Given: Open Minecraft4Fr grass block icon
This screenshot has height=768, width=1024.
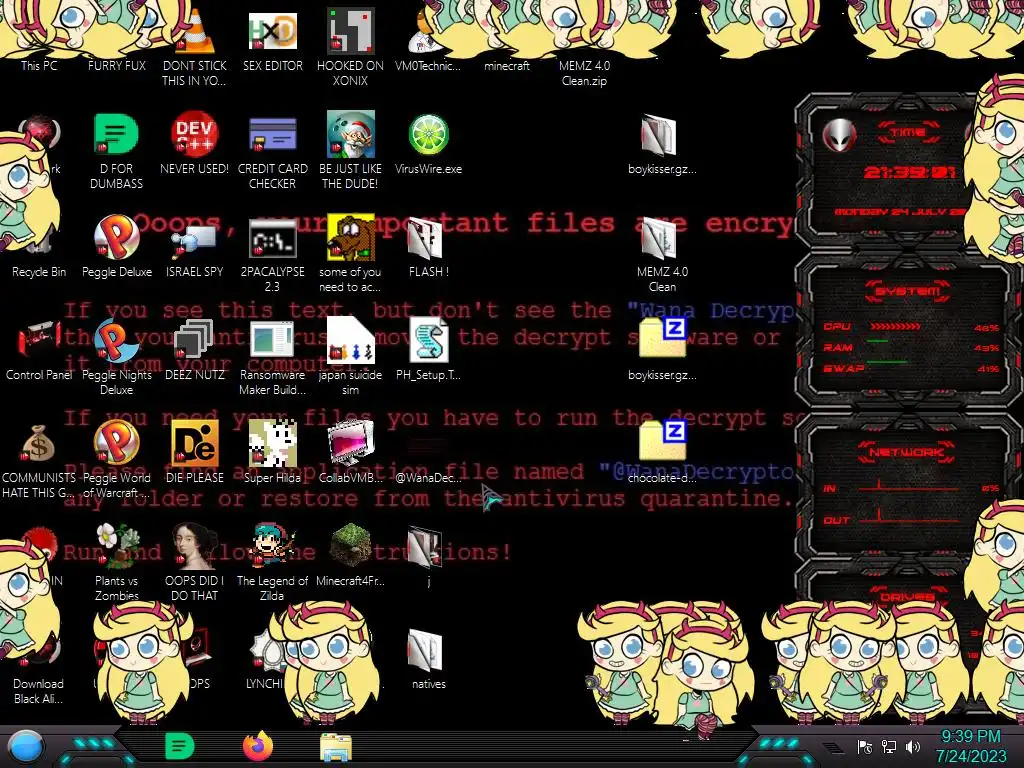Looking at the screenshot, I should pyautogui.click(x=351, y=545).
